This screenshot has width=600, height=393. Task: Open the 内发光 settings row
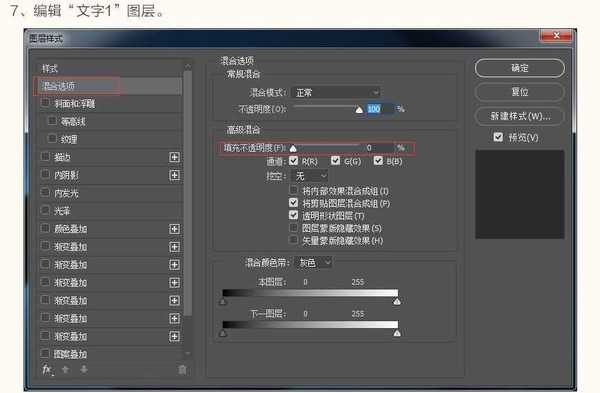click(111, 193)
